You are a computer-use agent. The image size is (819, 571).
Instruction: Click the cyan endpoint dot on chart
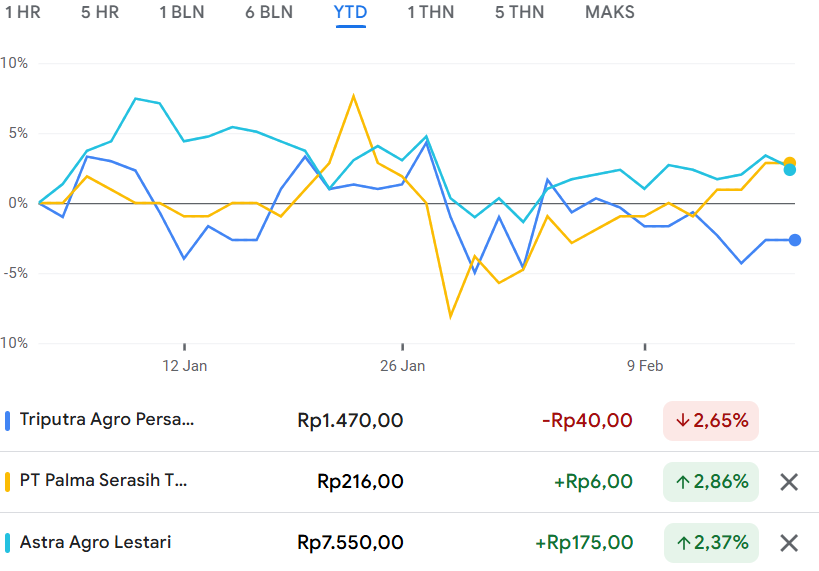[x=790, y=171]
